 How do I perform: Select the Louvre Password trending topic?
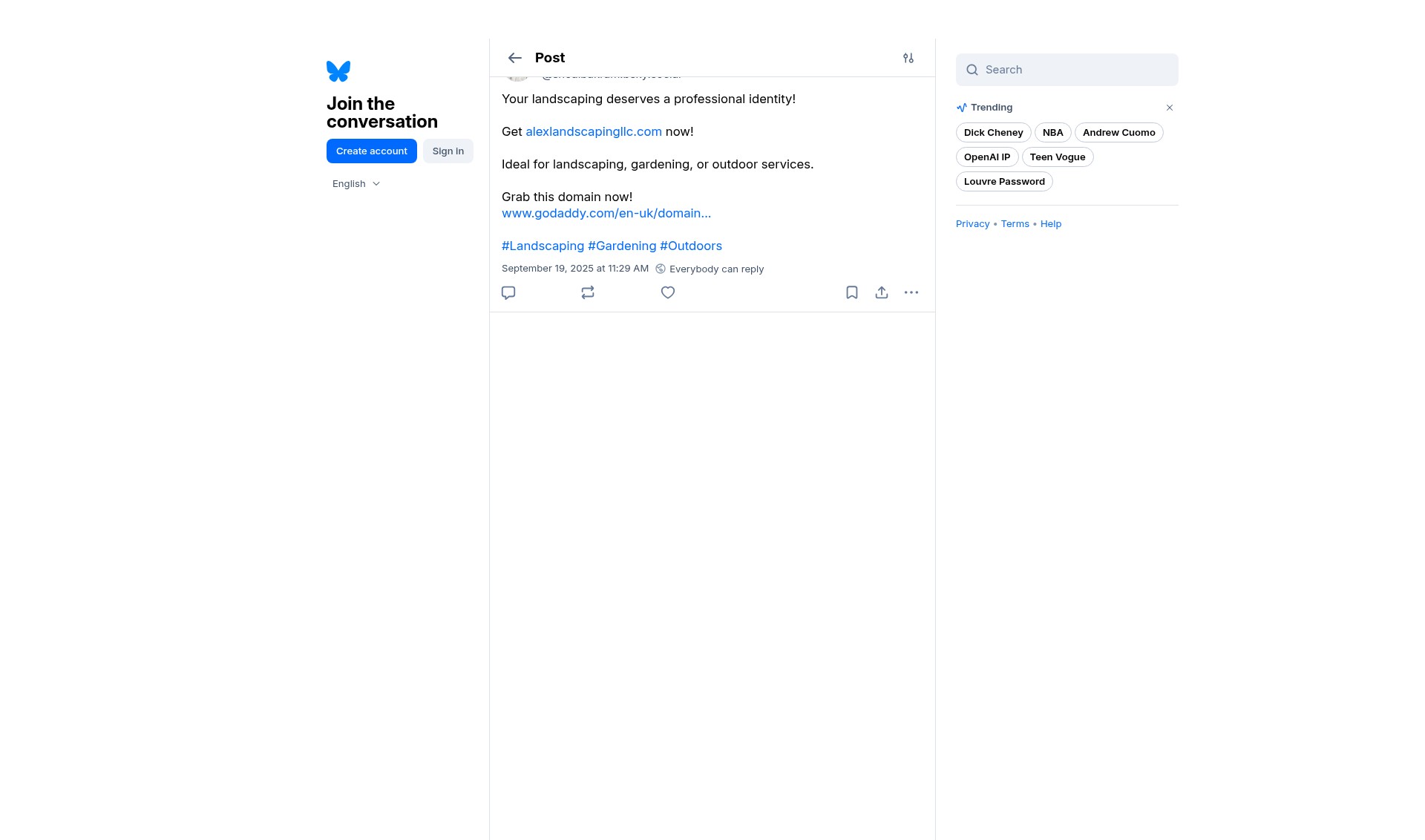1004,182
